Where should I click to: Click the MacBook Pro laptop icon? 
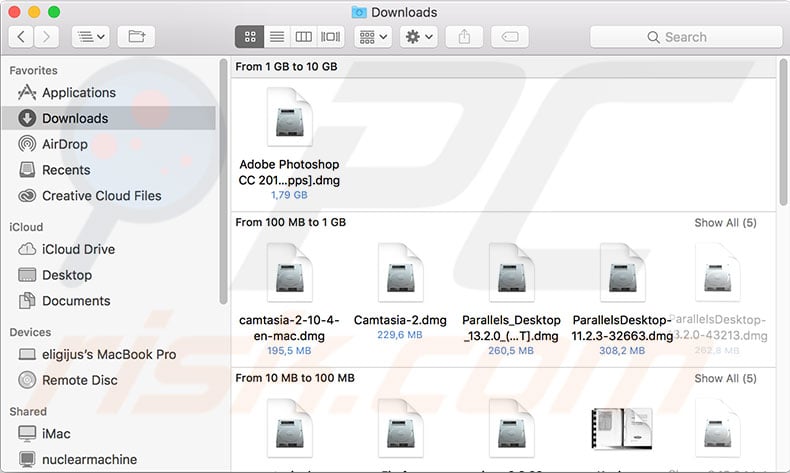click(x=27, y=354)
